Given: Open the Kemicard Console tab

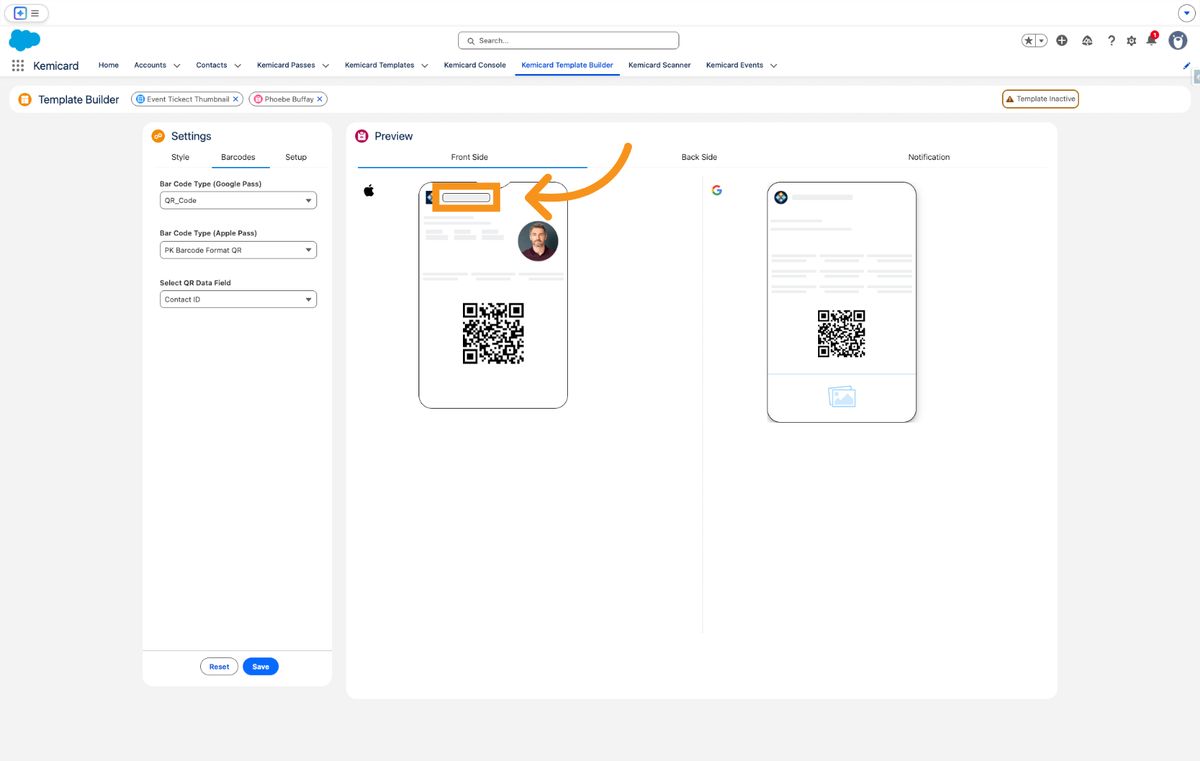Looking at the screenshot, I should click(x=475, y=65).
